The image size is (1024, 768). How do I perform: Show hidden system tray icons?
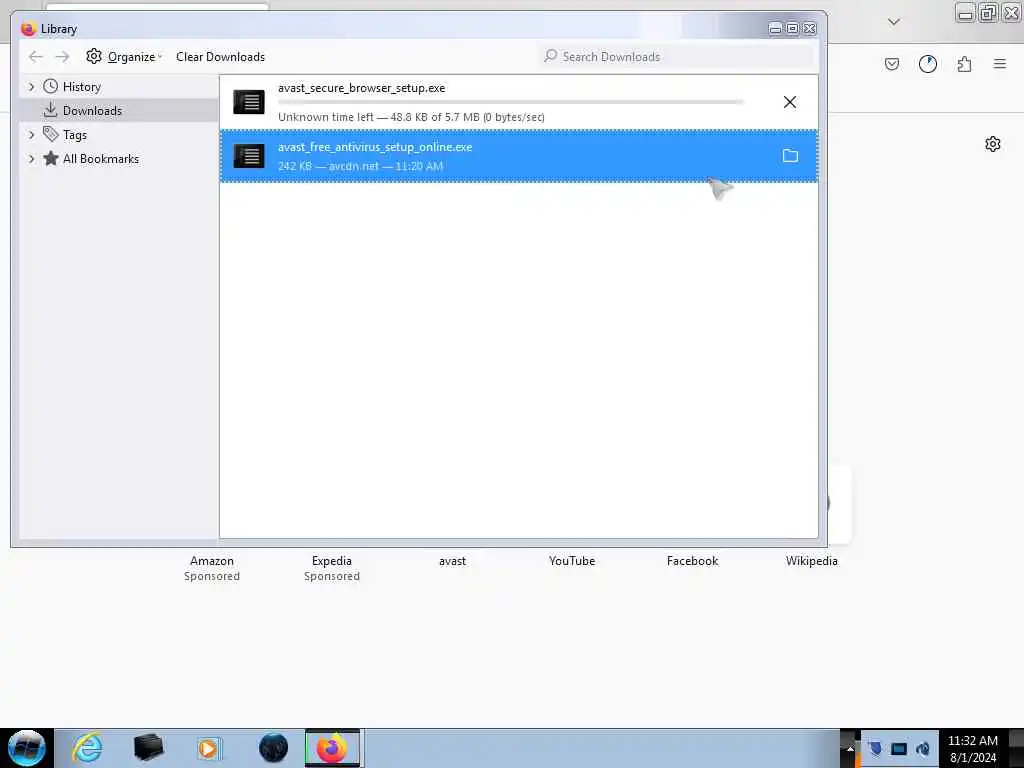(850, 748)
